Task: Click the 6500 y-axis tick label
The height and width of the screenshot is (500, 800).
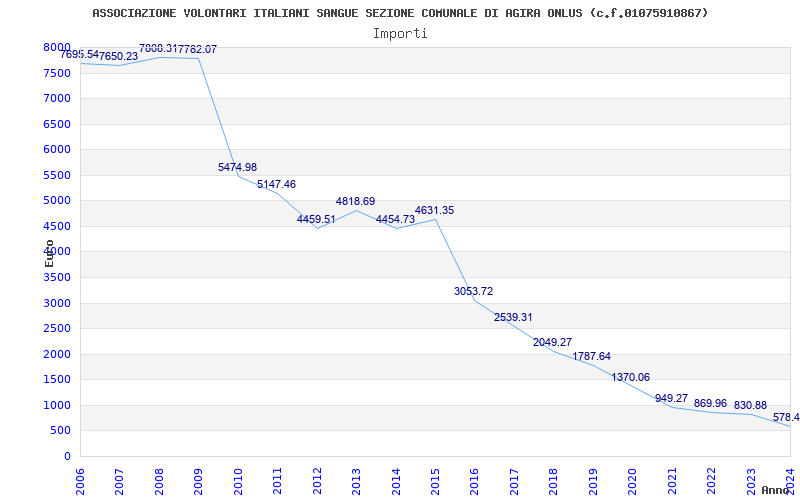Action: pyautogui.click(x=57, y=124)
